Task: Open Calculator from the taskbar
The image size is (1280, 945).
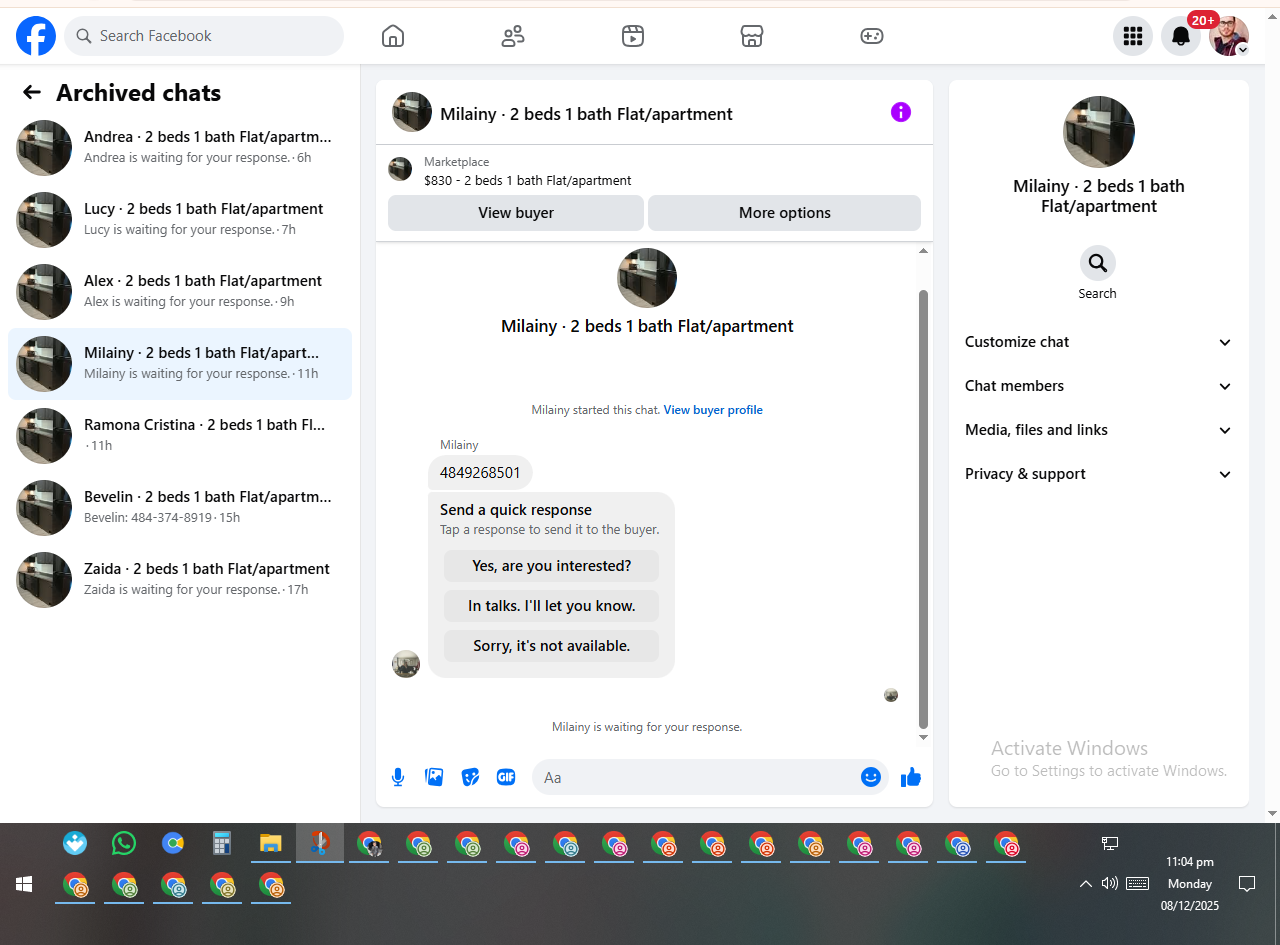Action: point(222,843)
